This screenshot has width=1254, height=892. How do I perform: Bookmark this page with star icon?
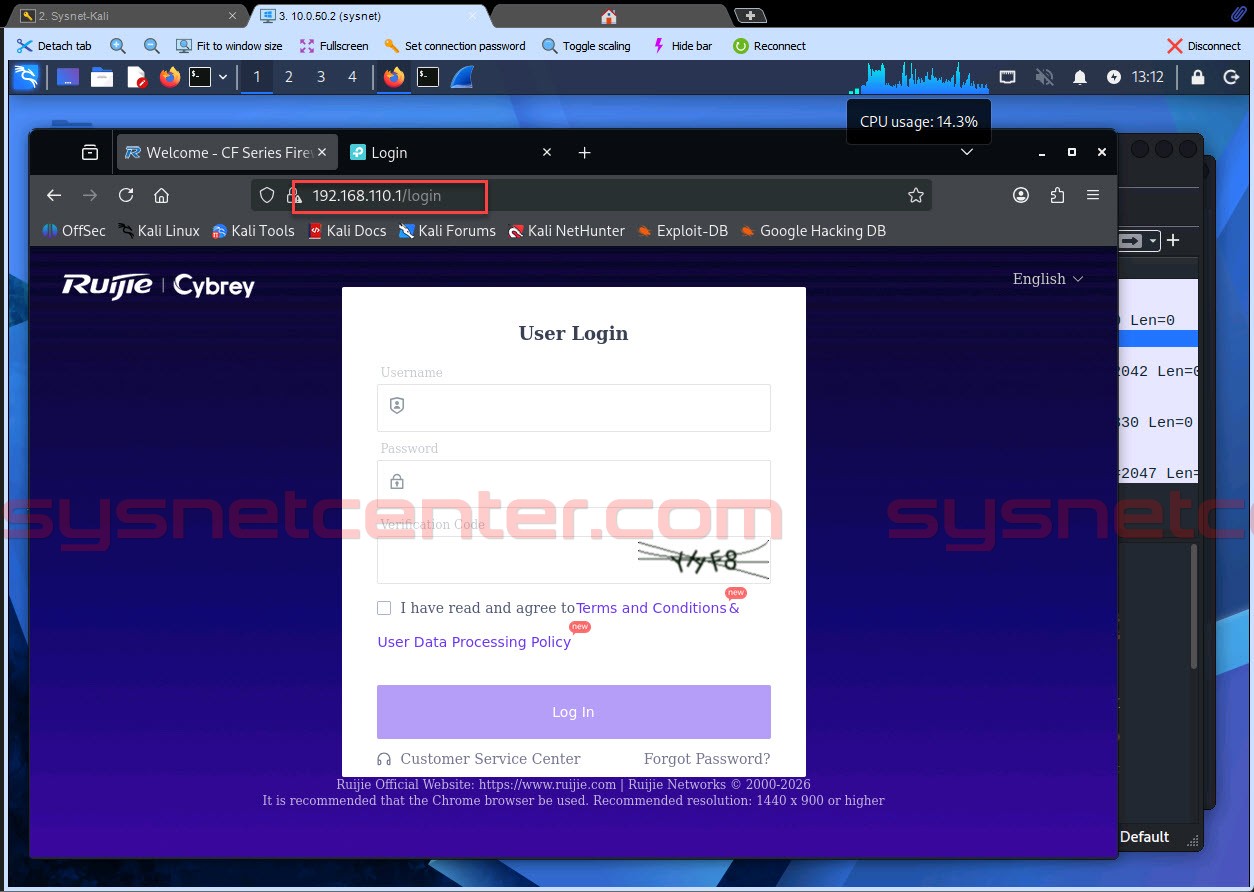coord(915,196)
